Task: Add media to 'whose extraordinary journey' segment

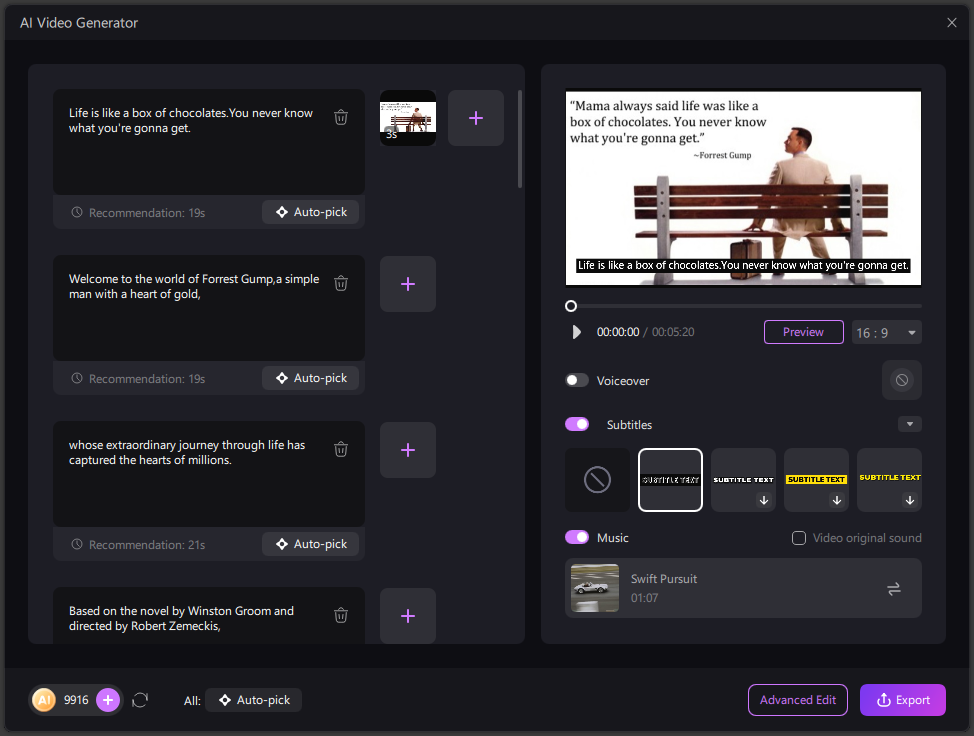Action: [407, 450]
